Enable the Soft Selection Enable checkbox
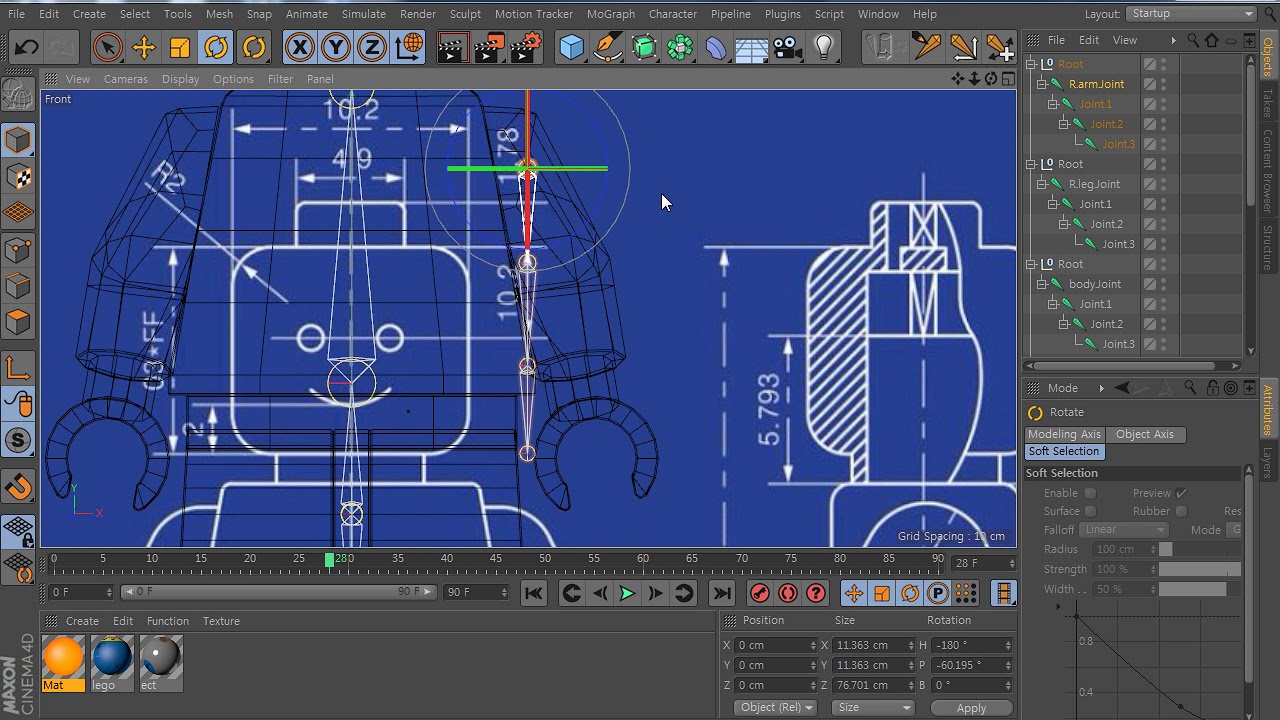The image size is (1280, 720). click(1091, 493)
